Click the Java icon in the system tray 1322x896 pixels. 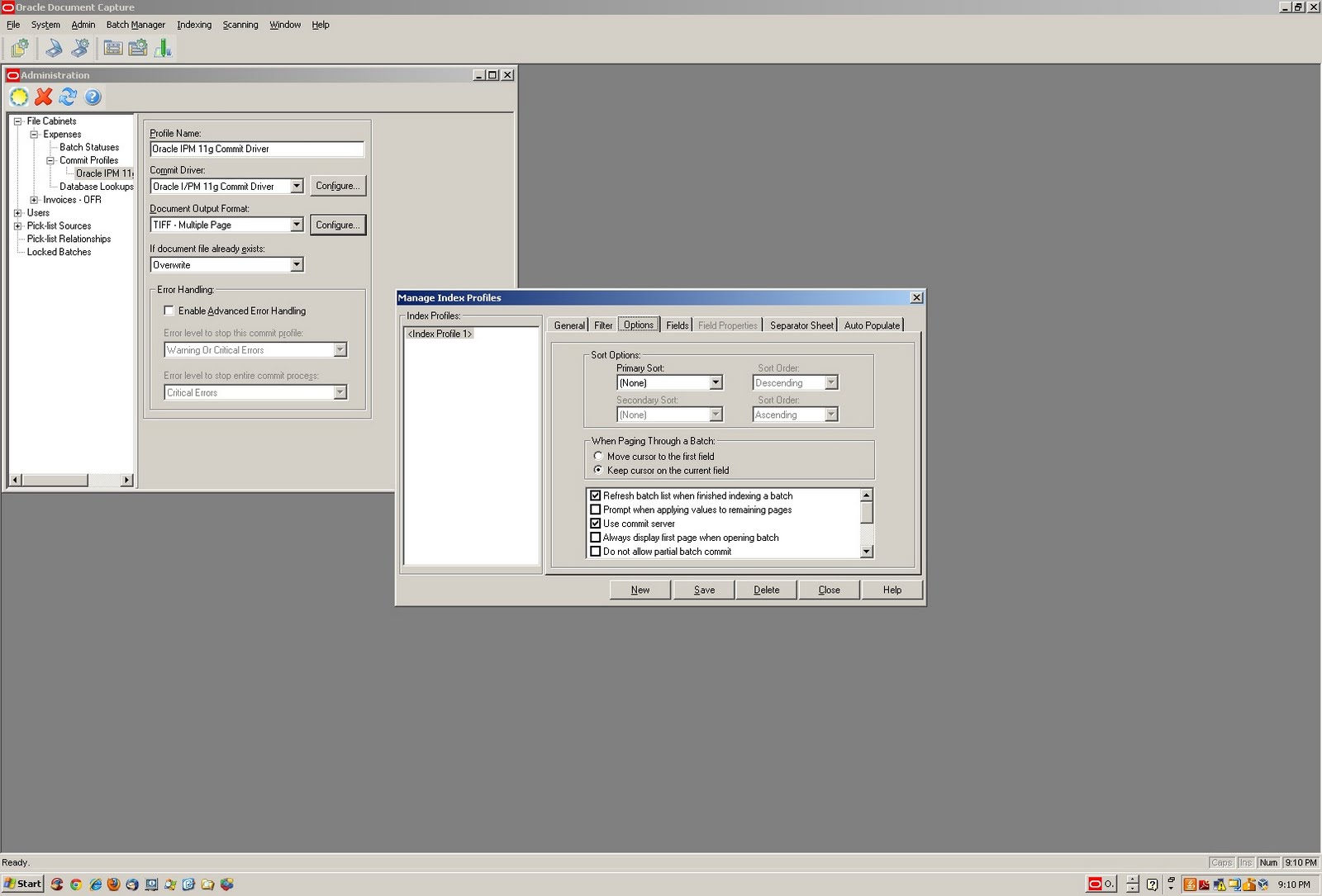click(1190, 884)
